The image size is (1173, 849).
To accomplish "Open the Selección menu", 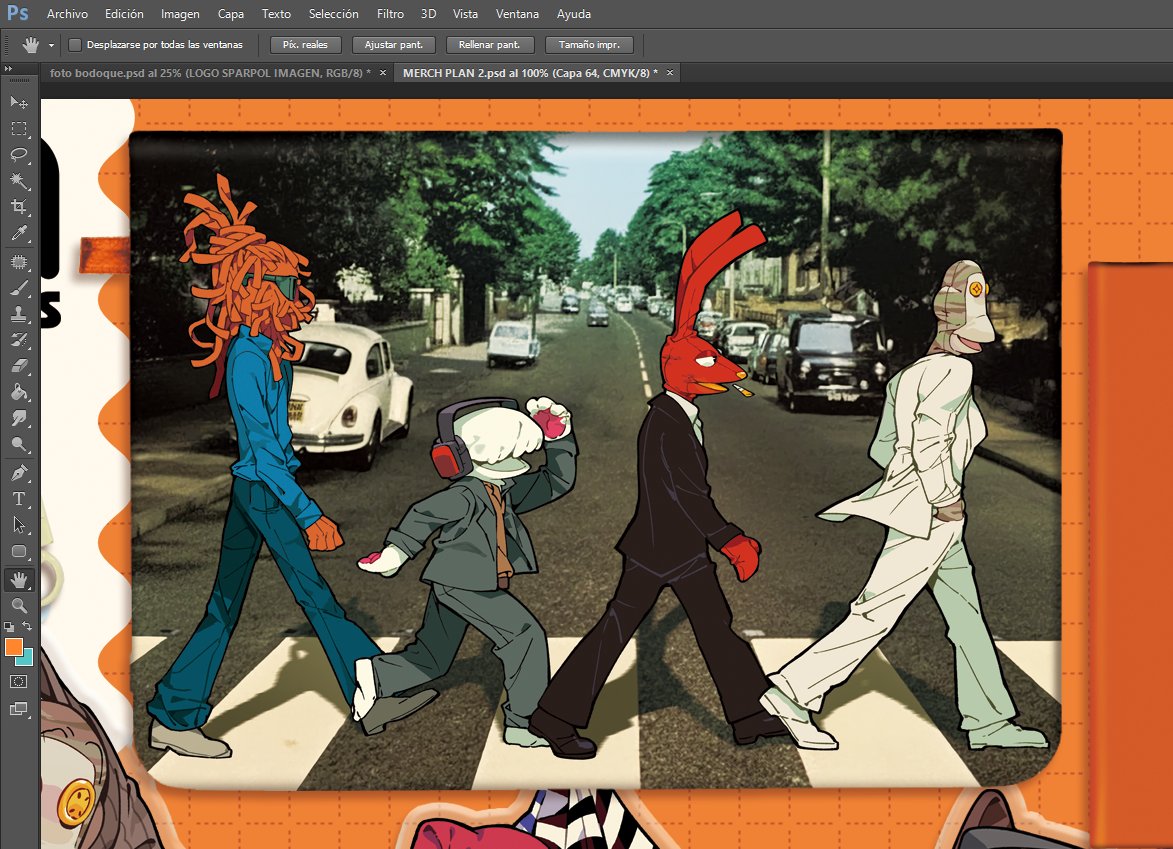I will point(334,13).
